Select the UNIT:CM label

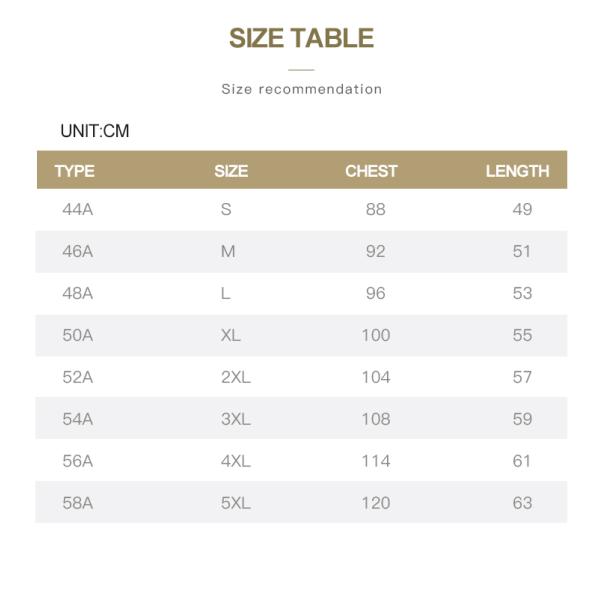click(x=95, y=131)
